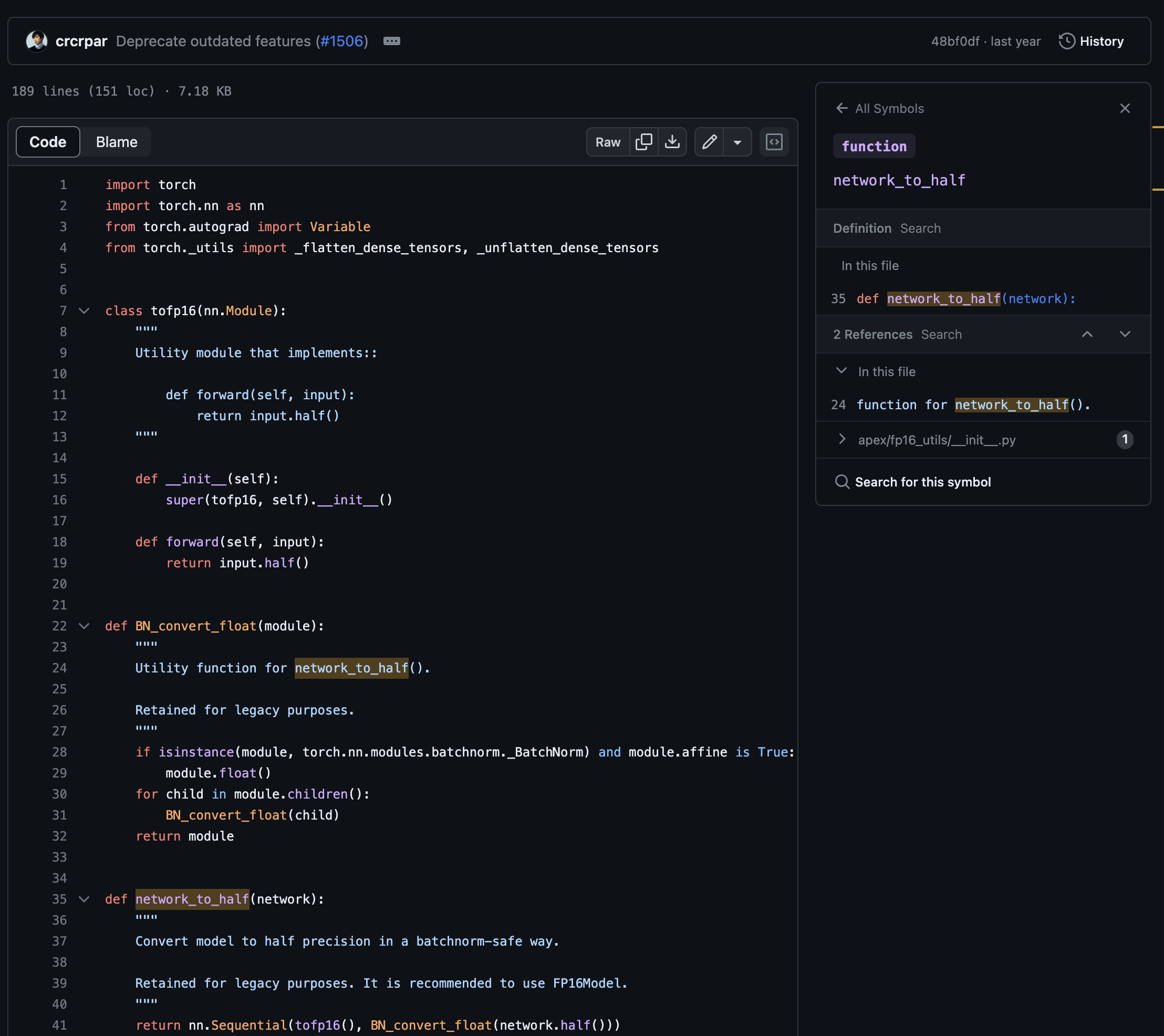
Task: Toggle the symbols panel icon
Action: click(x=774, y=142)
